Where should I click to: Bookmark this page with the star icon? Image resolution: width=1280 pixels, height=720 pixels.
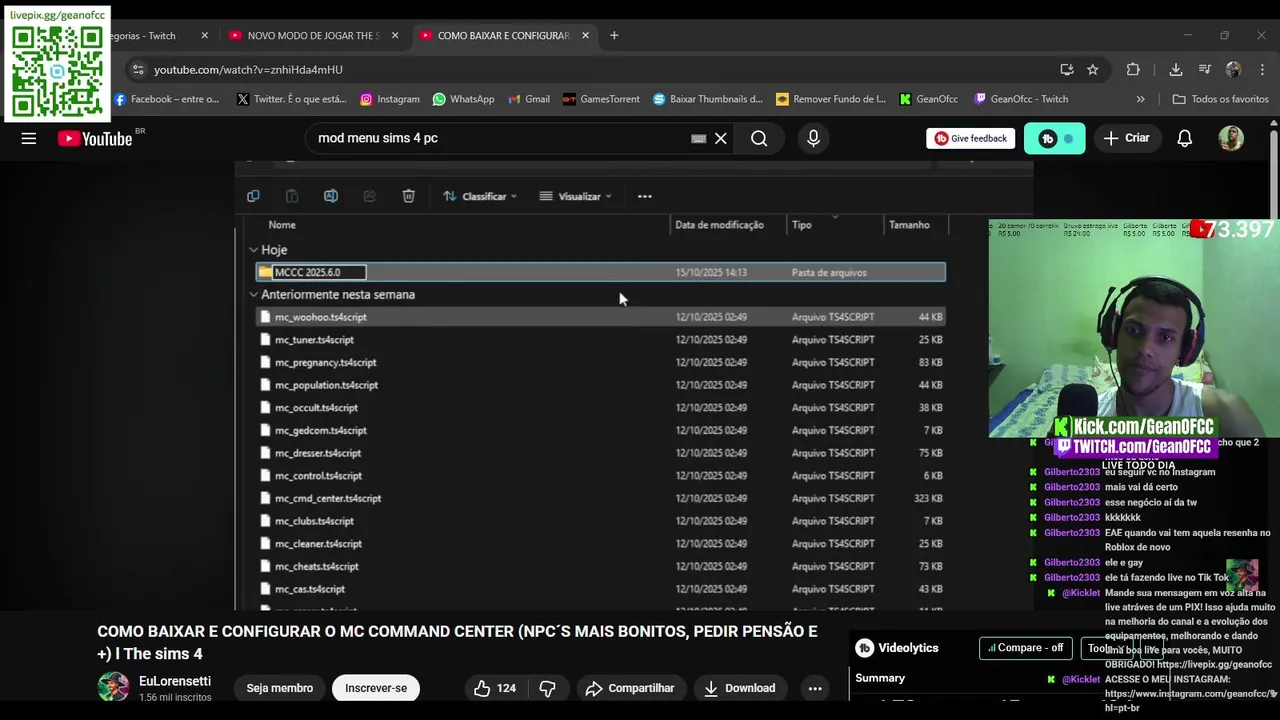pos(1093,70)
